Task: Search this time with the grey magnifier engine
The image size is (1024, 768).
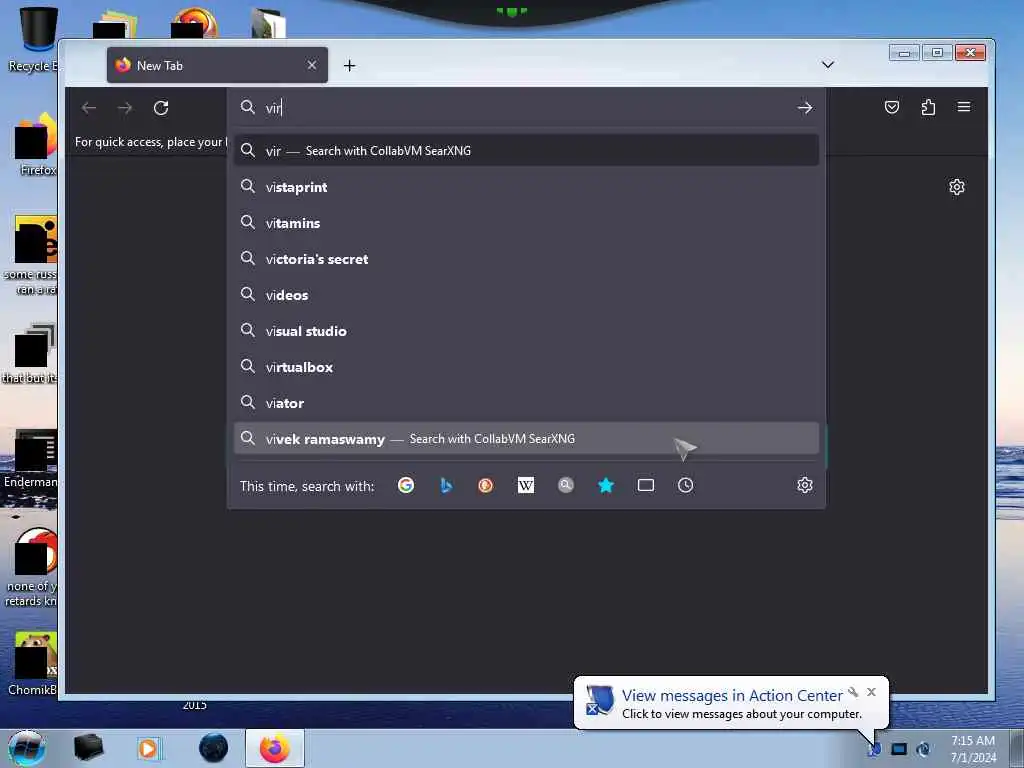Action: click(566, 485)
